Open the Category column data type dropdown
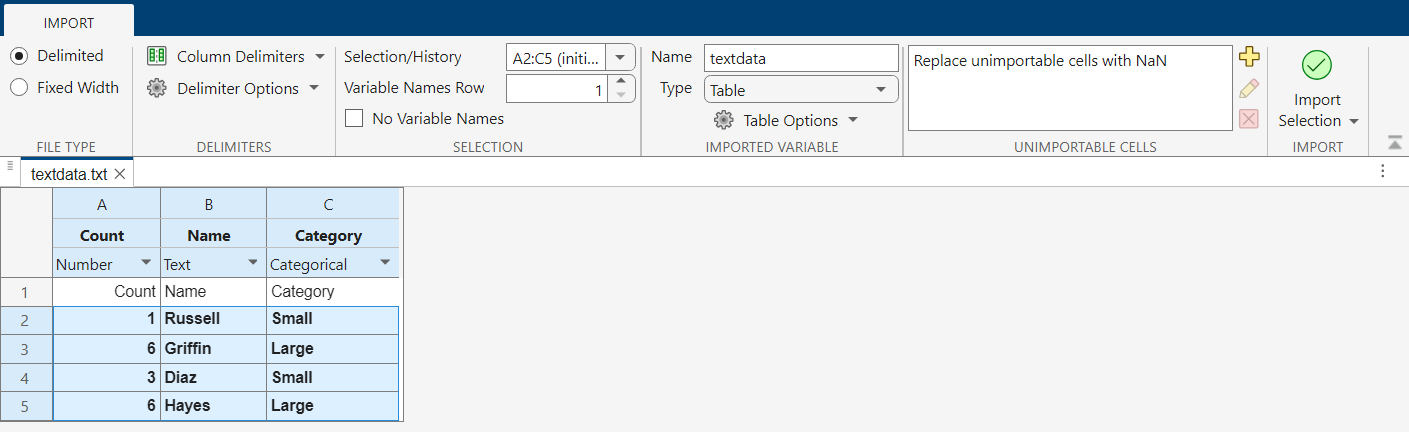Viewport: 1409px width, 432px height. (x=385, y=264)
